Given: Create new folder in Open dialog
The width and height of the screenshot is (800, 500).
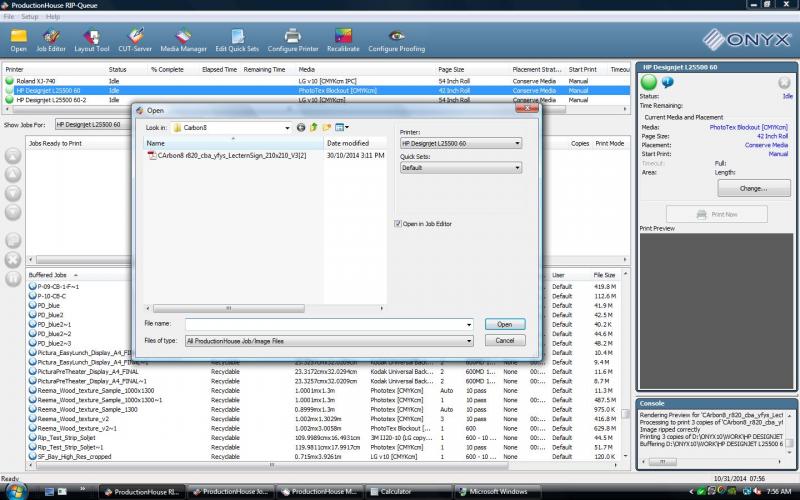Looking at the screenshot, I should pyautogui.click(x=327, y=128).
